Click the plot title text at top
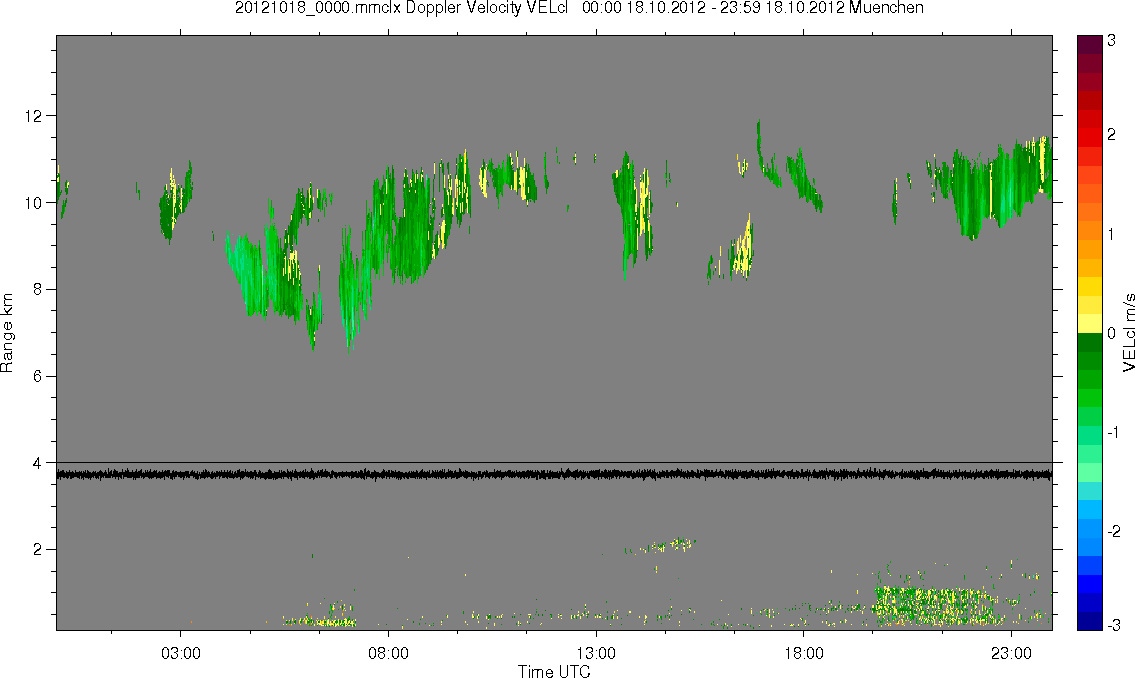The width and height of the screenshot is (1135, 678). [x=579, y=8]
